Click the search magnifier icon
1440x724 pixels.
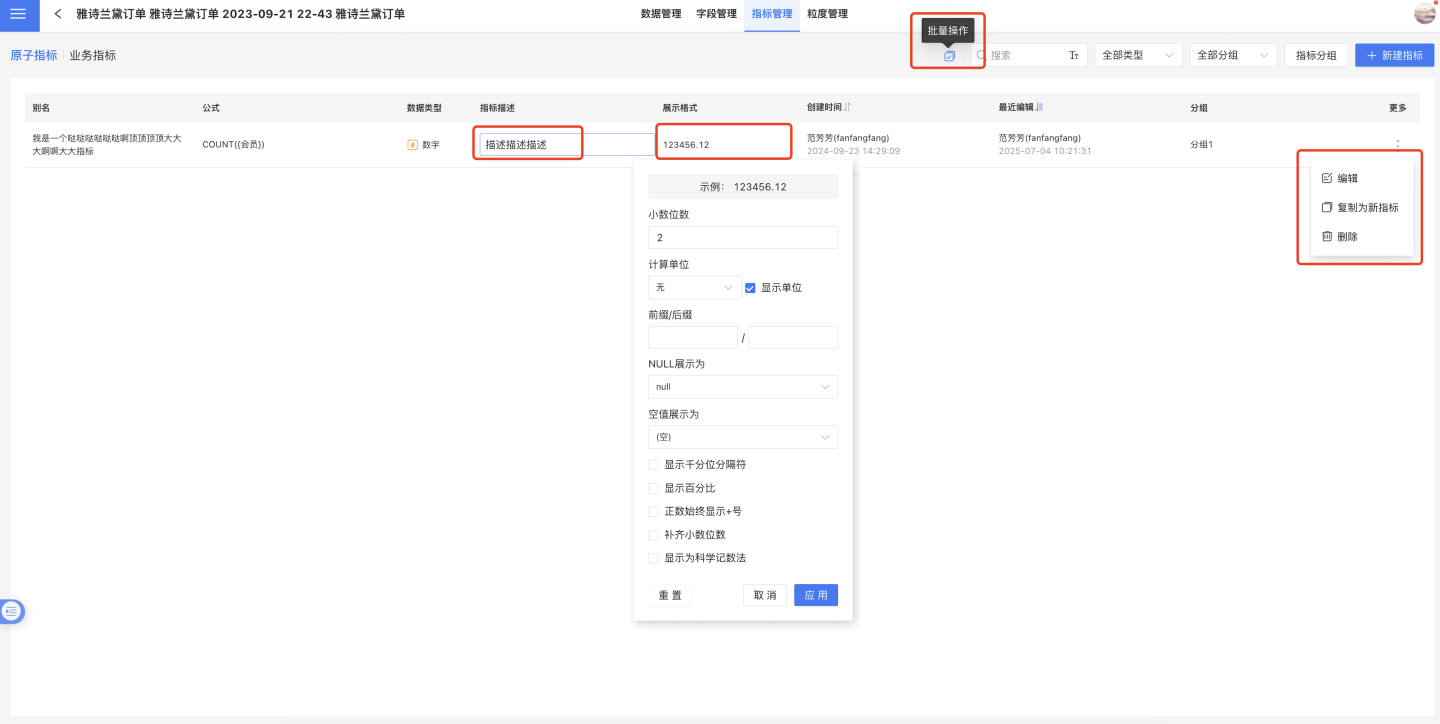981,56
